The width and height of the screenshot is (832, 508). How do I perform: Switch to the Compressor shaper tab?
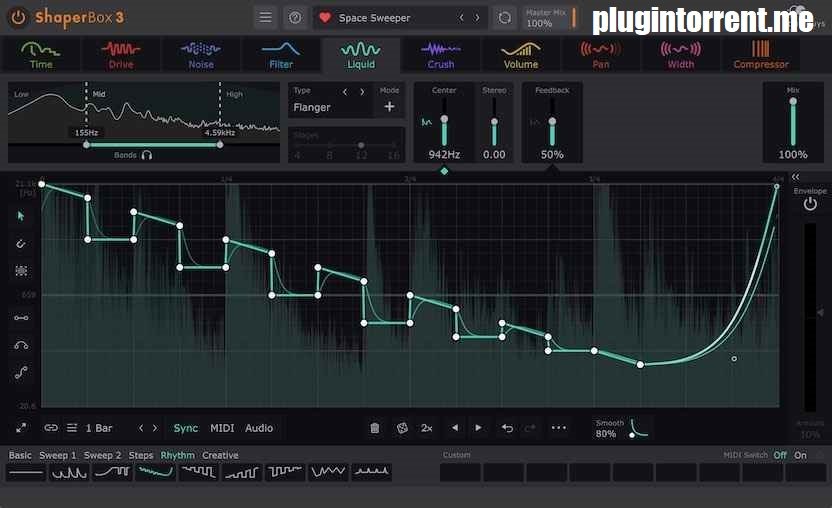pos(761,55)
